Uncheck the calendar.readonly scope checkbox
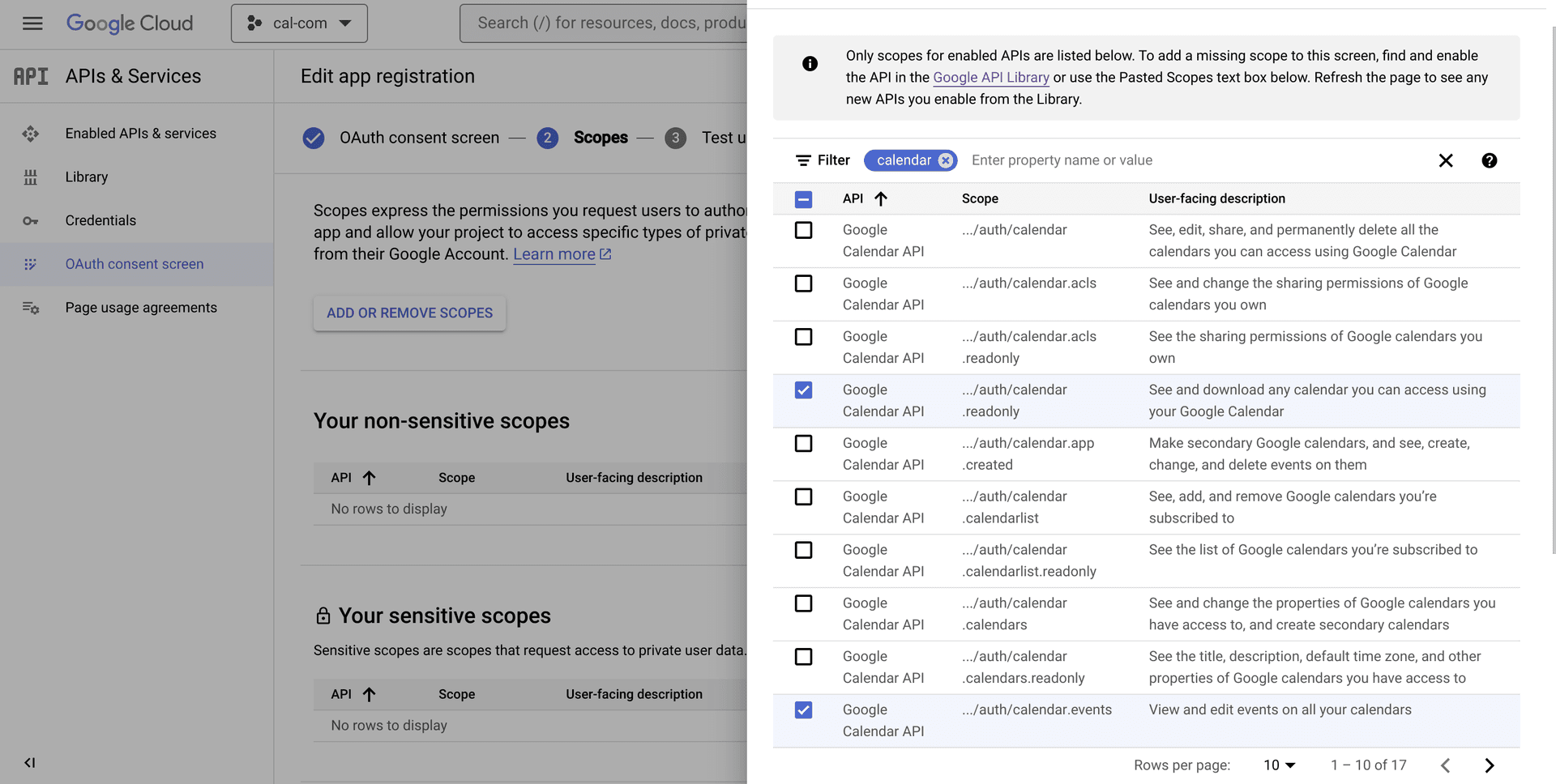This screenshot has width=1556, height=784. 803,390
